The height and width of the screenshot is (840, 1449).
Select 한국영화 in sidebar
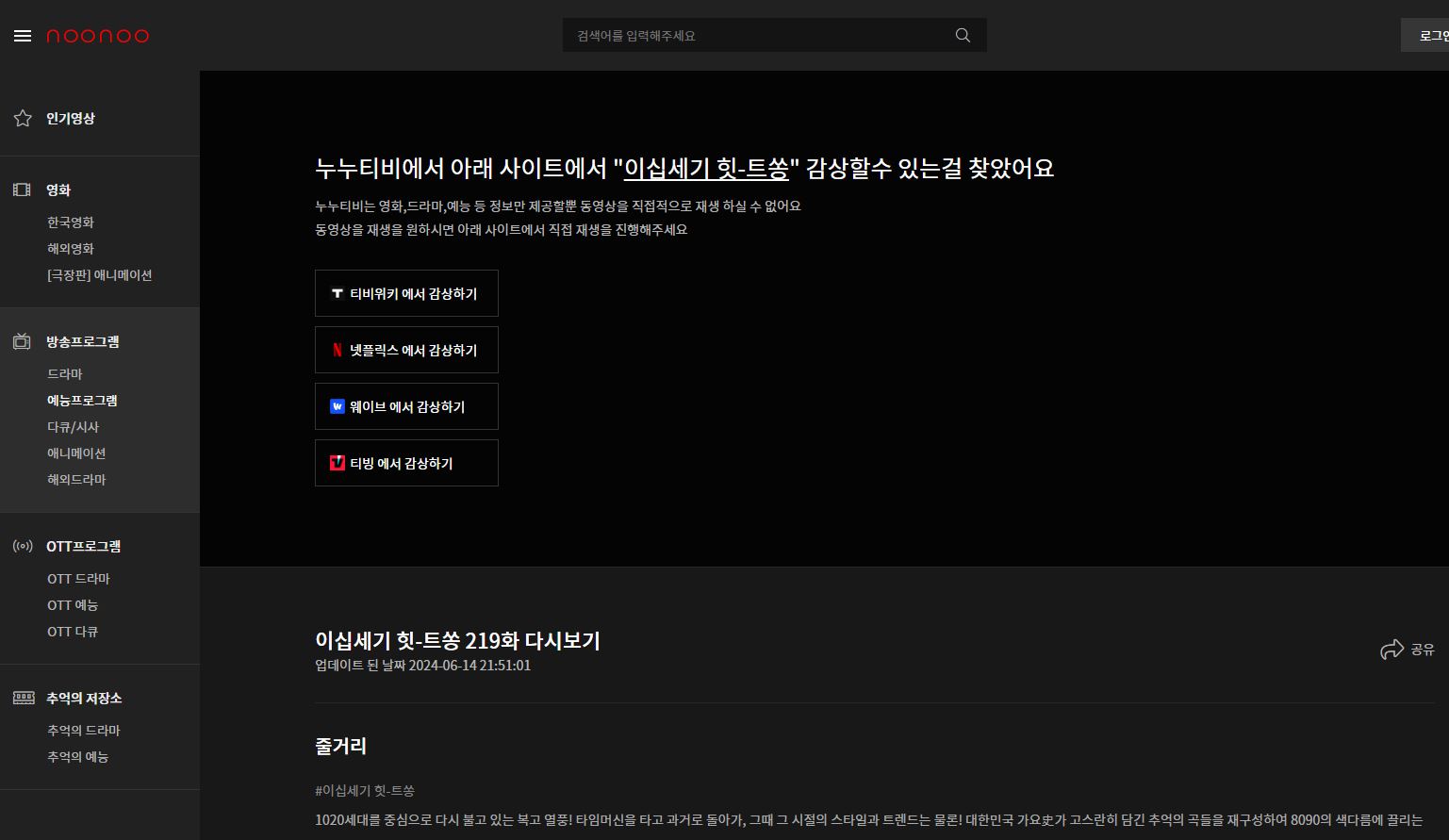tap(71, 222)
